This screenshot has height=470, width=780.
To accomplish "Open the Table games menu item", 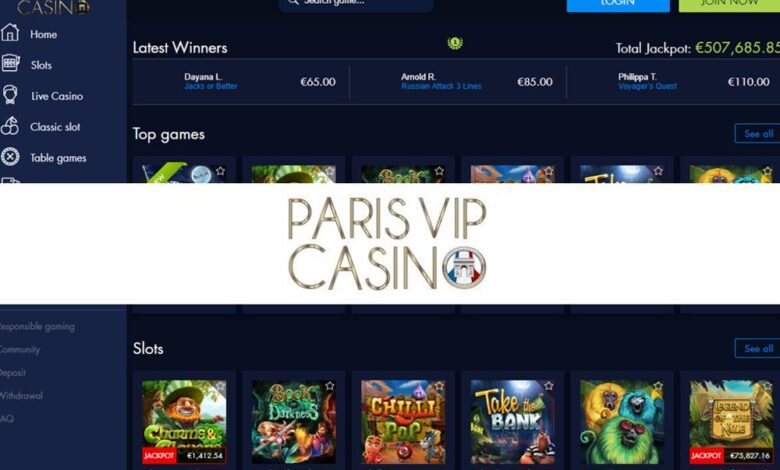I will click(58, 158).
